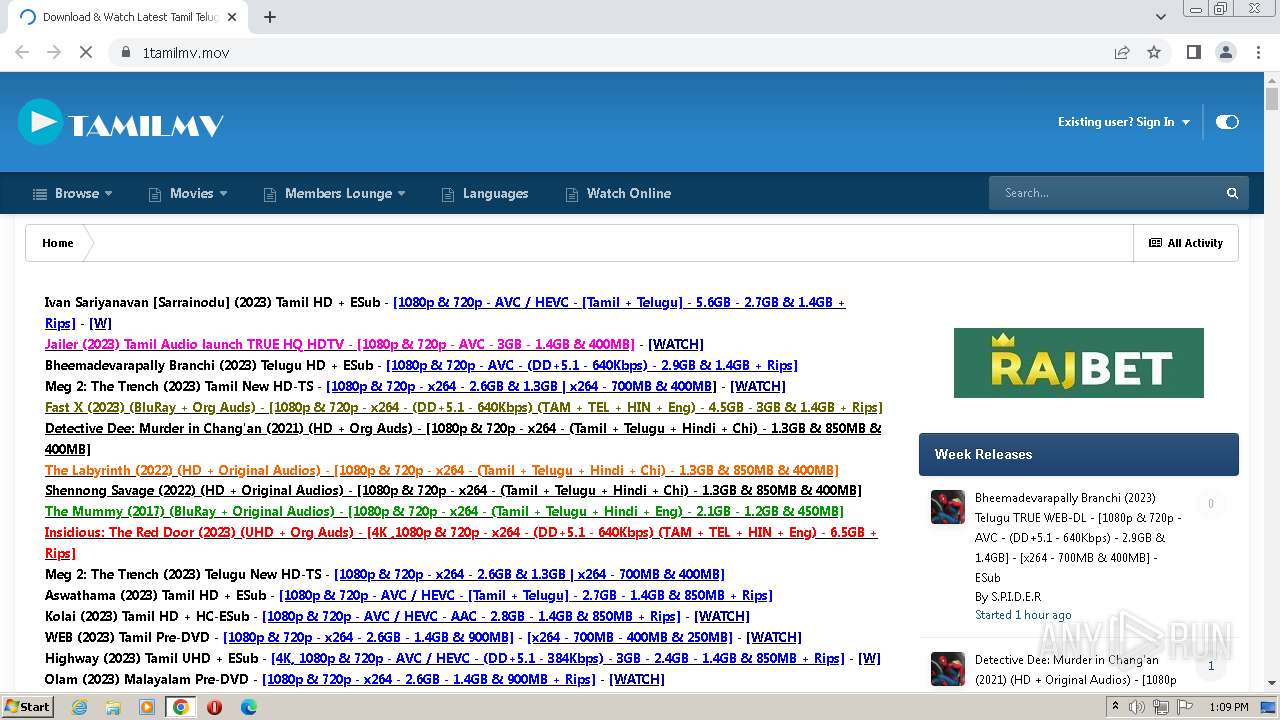Open Internet Explorer from the taskbar

click(79, 707)
